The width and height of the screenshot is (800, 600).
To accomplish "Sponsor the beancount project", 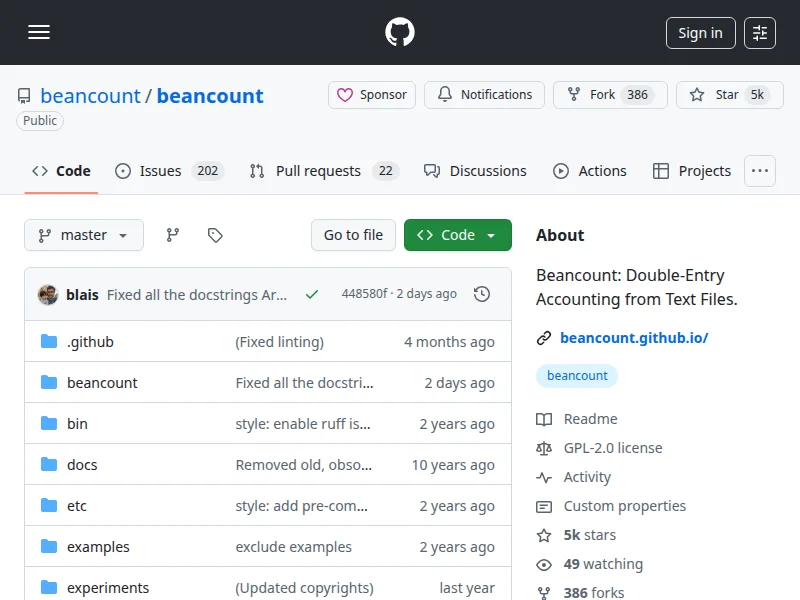I will [x=372, y=95].
